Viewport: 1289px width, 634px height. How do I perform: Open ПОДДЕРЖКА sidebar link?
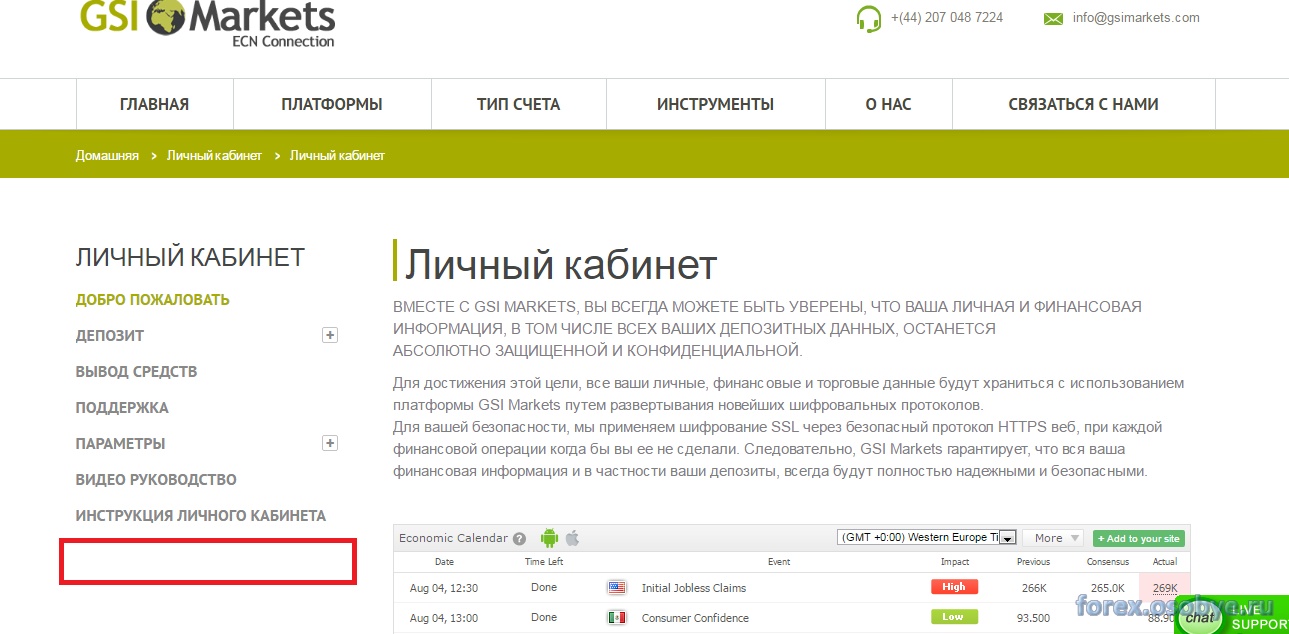tap(122, 407)
